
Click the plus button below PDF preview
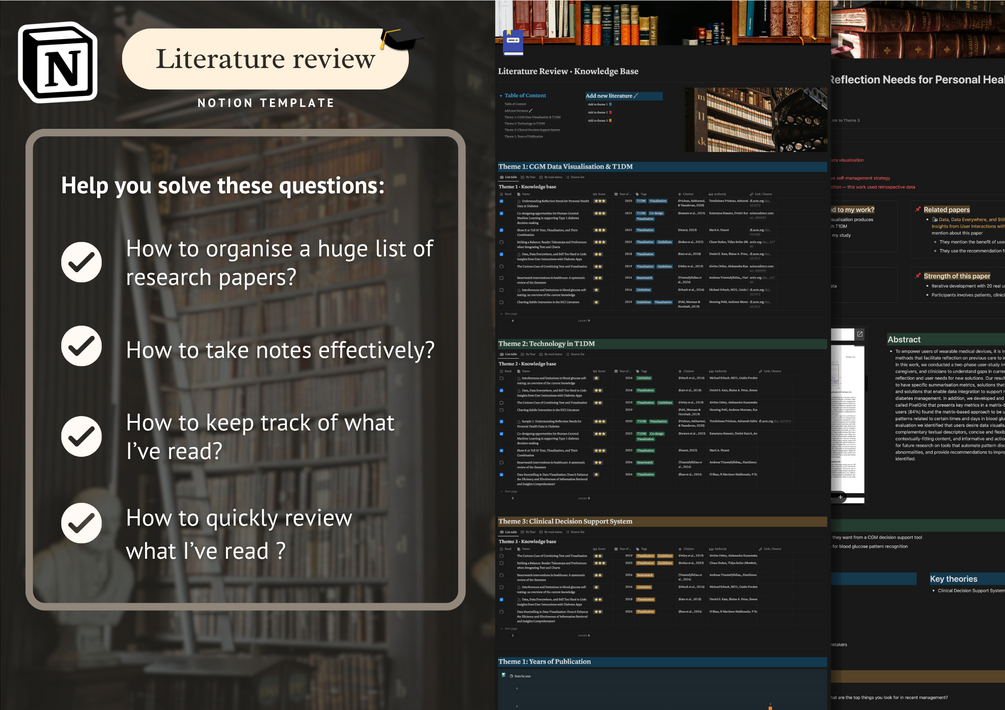tap(840, 497)
